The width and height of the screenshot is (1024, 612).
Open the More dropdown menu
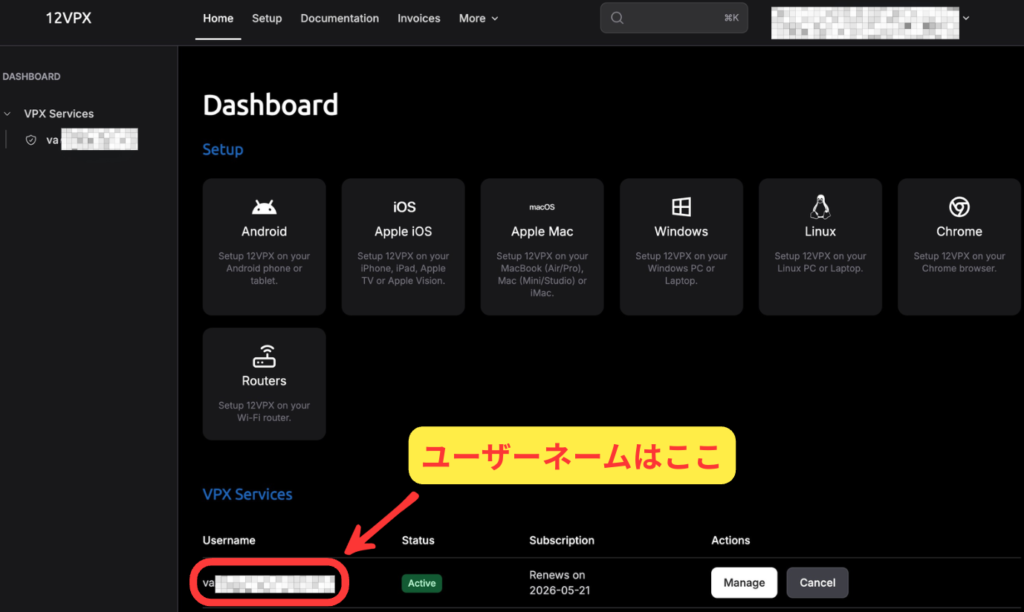point(478,18)
